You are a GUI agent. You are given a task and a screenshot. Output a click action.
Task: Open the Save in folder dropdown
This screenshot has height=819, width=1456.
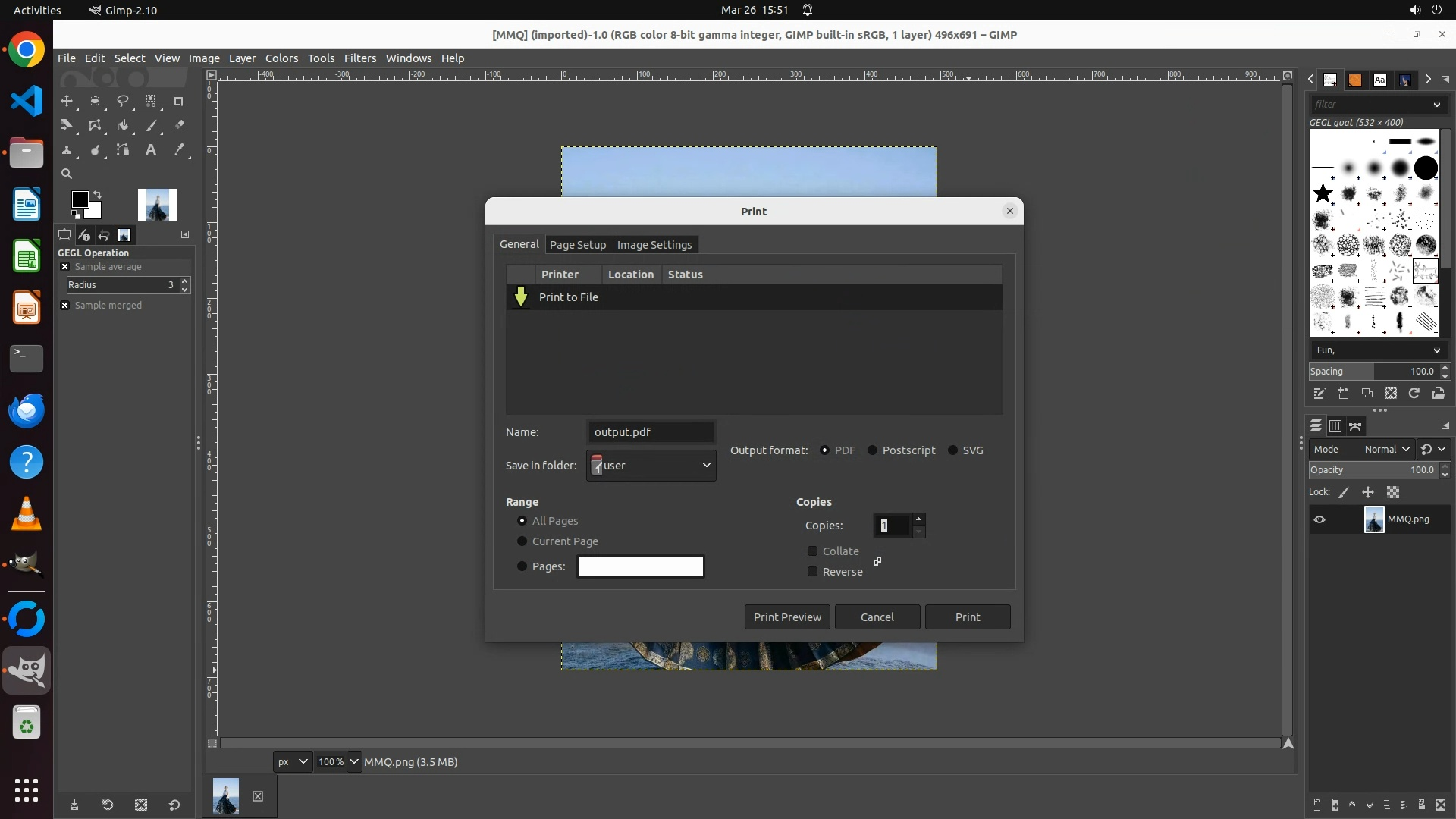coord(651,466)
